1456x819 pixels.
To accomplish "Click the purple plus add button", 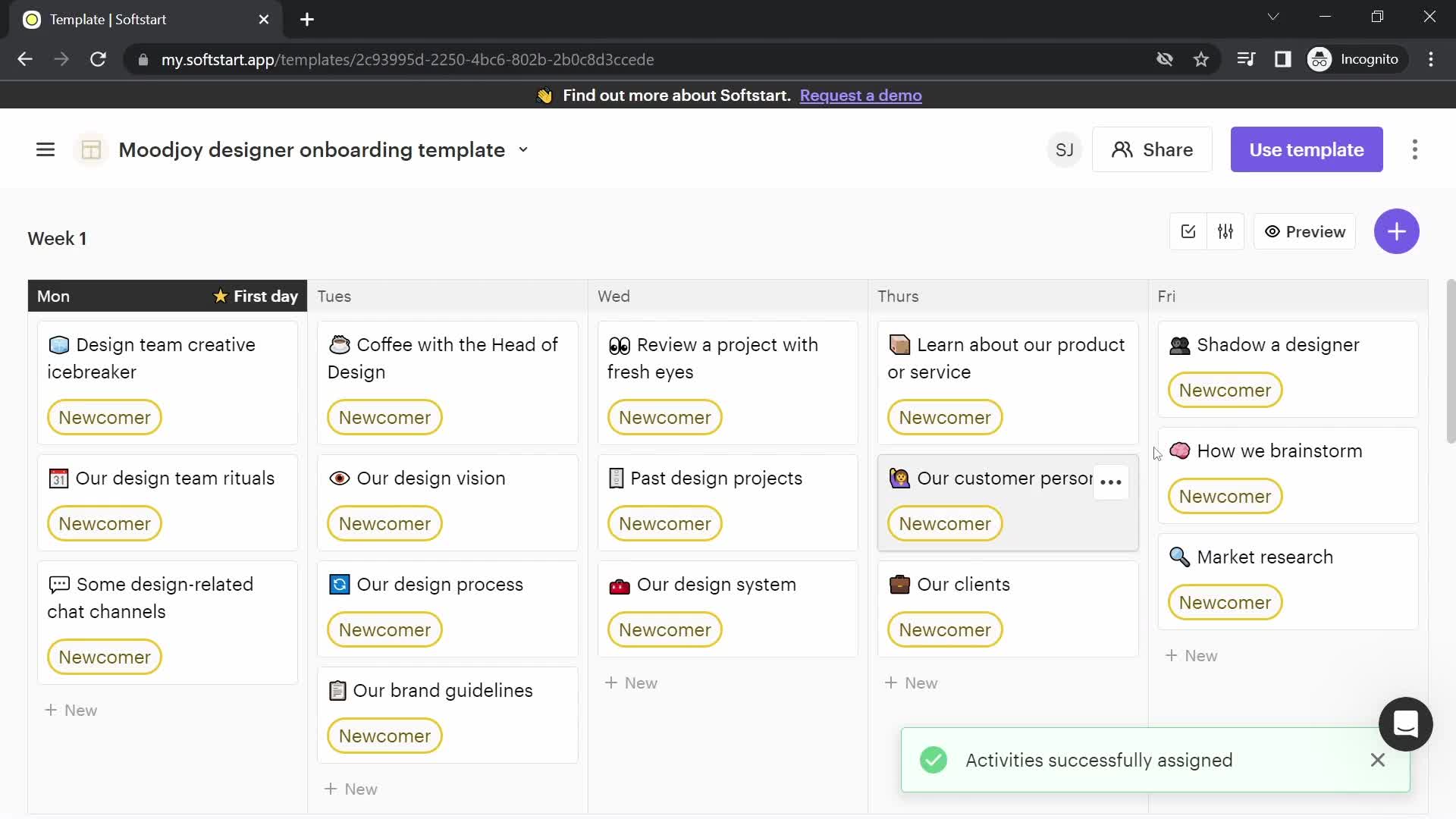I will (x=1396, y=231).
